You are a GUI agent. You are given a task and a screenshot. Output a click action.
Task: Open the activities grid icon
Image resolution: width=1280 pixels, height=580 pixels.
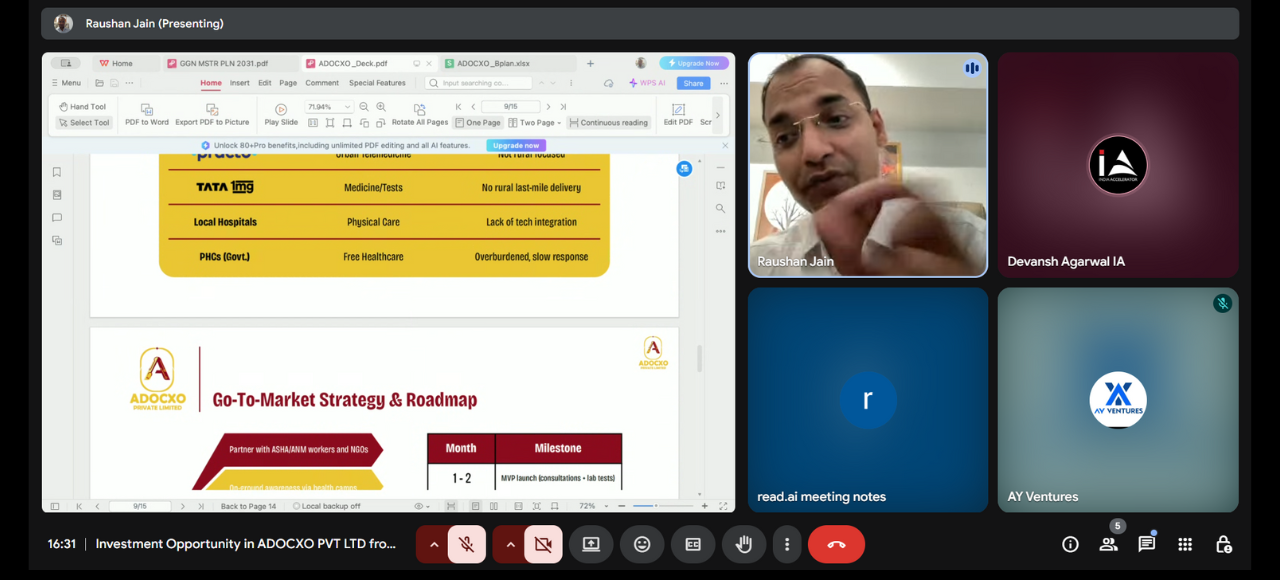(x=1185, y=544)
